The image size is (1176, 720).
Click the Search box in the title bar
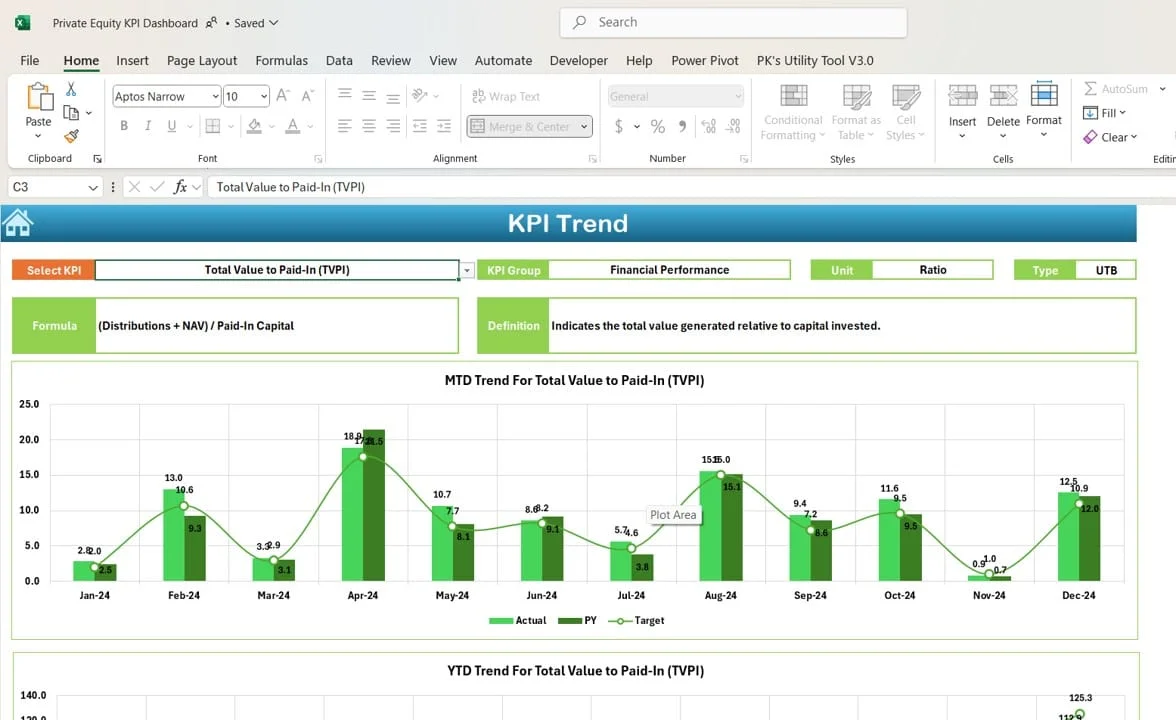click(733, 22)
